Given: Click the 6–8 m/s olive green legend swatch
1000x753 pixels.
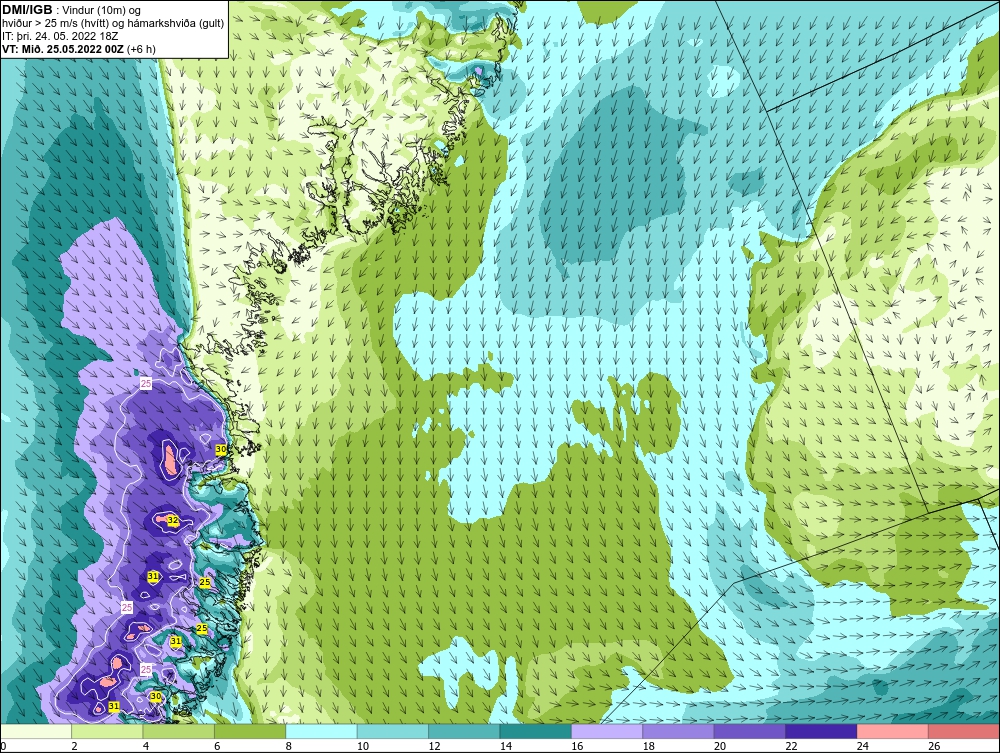Looking at the screenshot, I should [x=250, y=731].
